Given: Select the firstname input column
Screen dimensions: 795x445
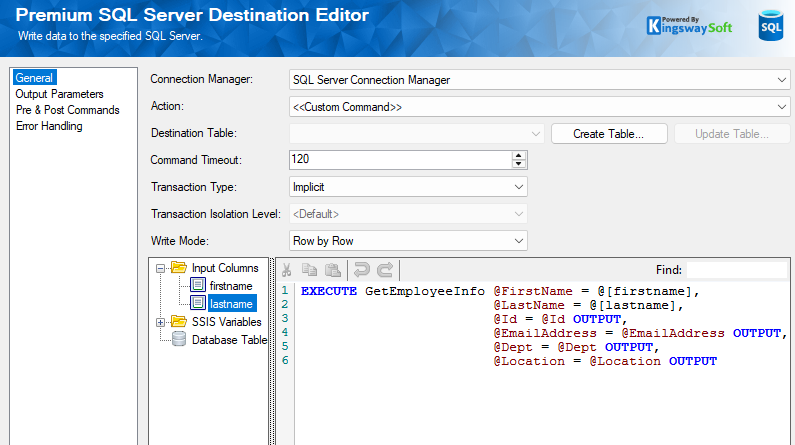Looking at the screenshot, I should tap(231, 285).
